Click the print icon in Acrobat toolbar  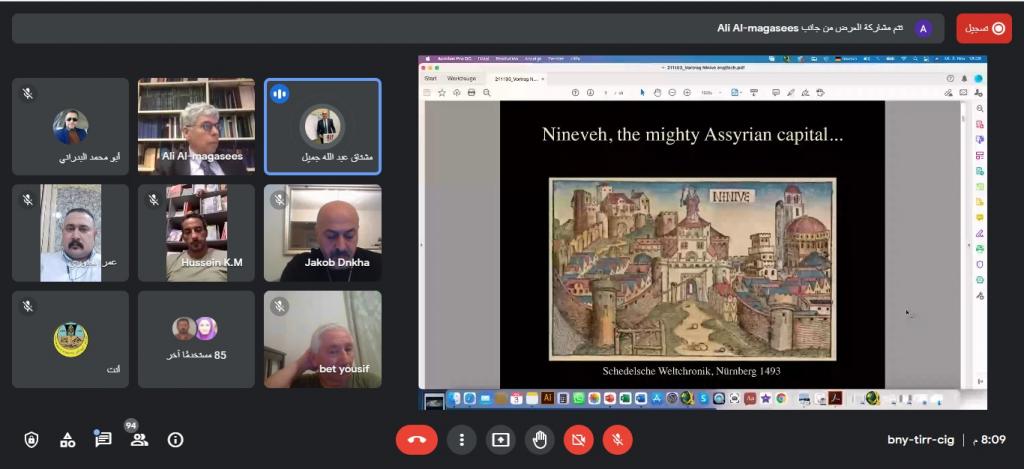pyautogui.click(x=471, y=93)
